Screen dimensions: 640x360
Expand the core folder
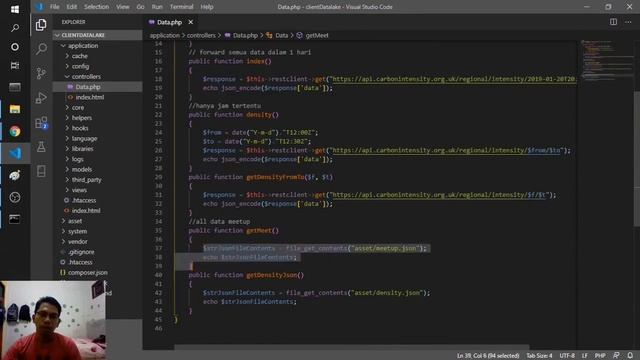(x=98, y=107)
